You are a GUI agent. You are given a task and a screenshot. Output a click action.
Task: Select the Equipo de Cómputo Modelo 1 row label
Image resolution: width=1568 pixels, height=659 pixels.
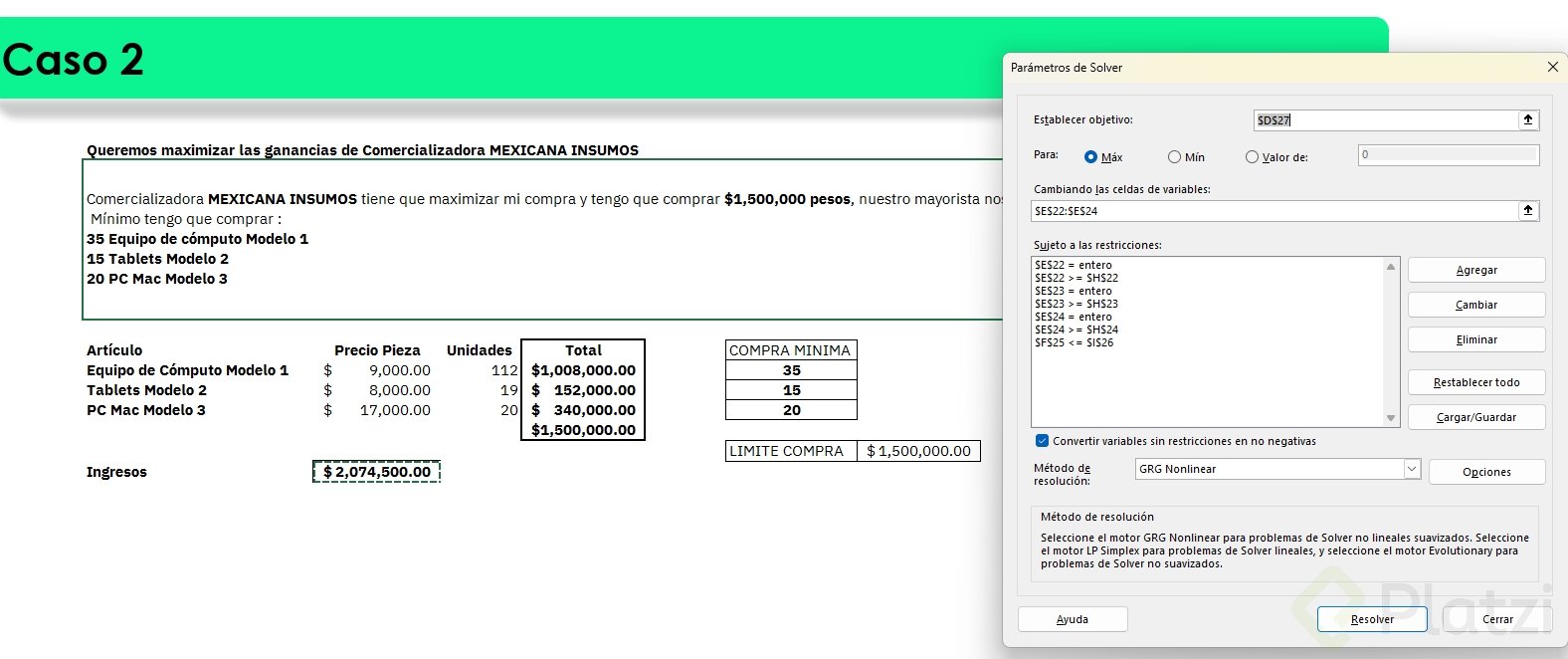coord(187,370)
